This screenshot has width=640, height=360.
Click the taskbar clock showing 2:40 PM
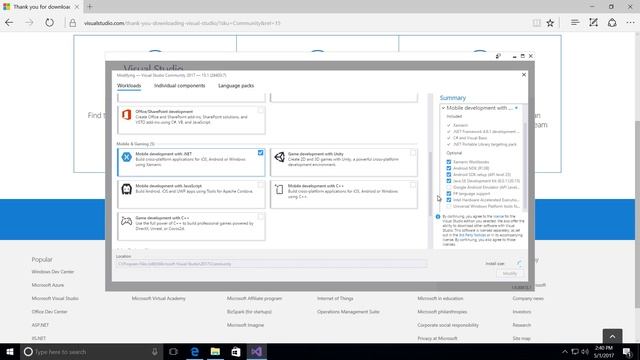pyautogui.click(x=604, y=351)
